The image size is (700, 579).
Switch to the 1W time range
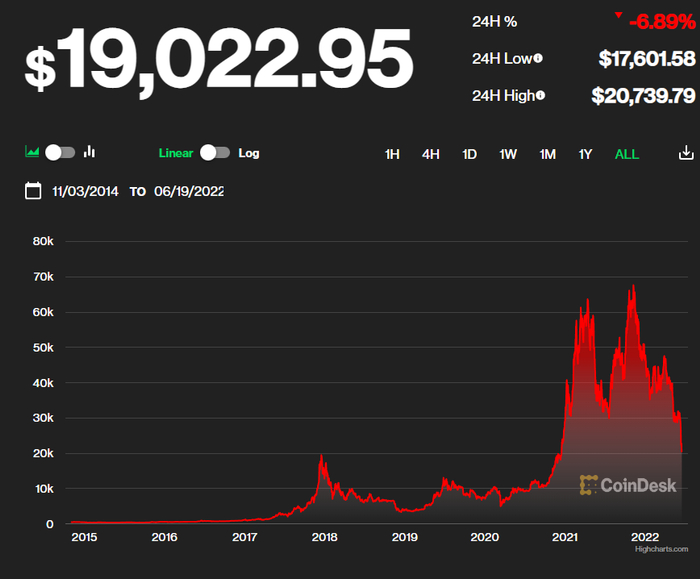pyautogui.click(x=508, y=154)
